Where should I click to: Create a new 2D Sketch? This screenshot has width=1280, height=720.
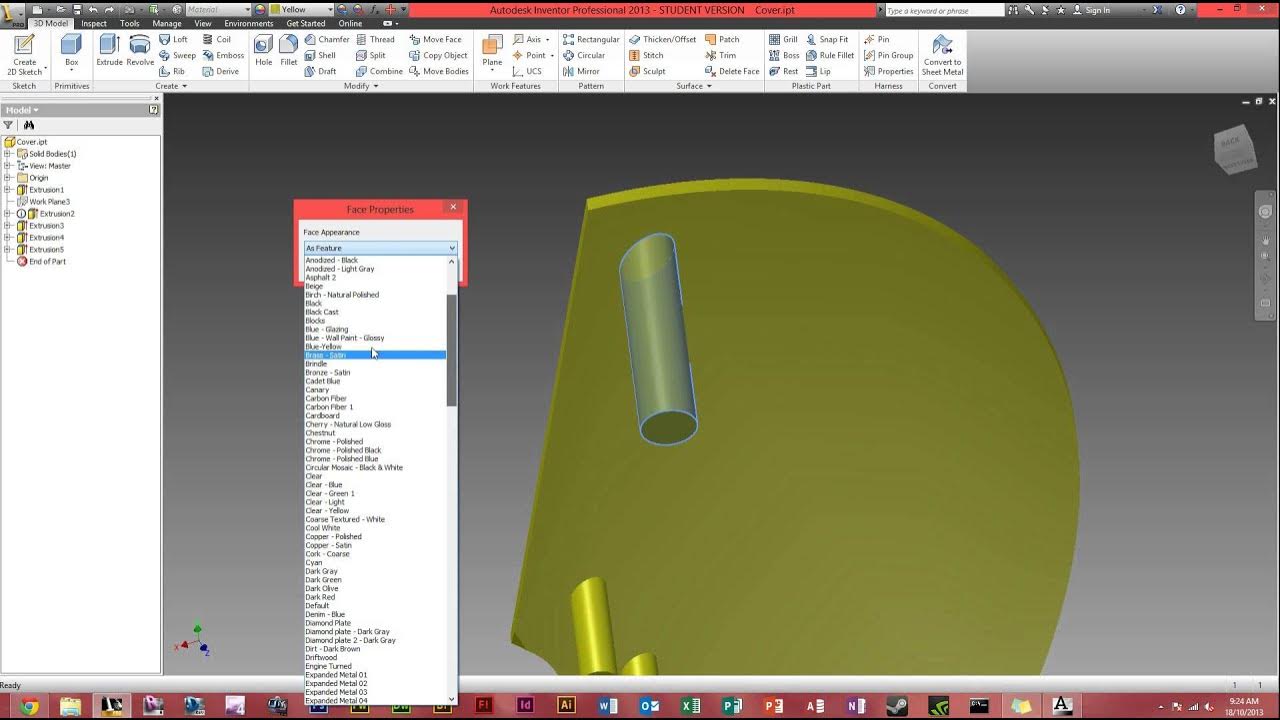(25, 54)
